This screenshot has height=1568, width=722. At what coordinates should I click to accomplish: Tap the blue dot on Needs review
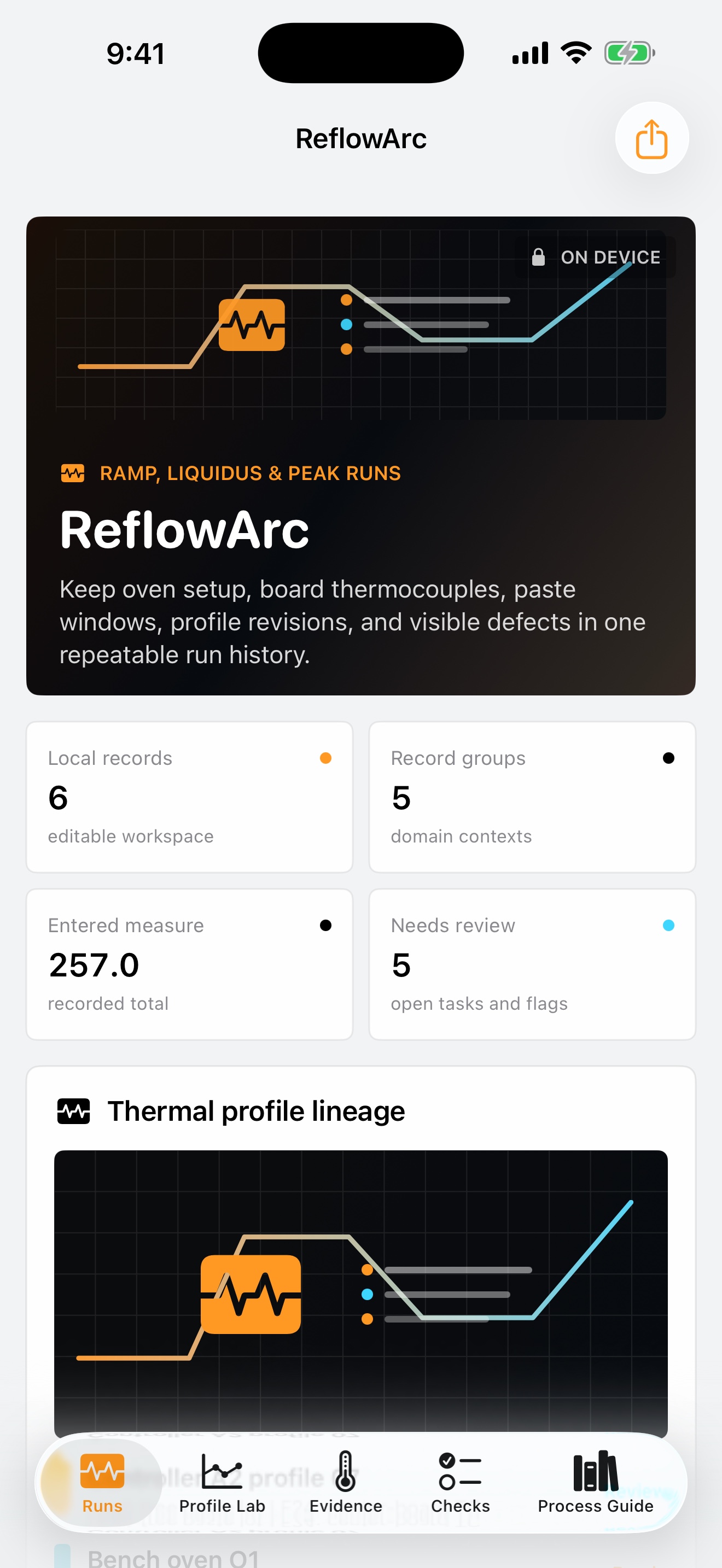[668, 925]
